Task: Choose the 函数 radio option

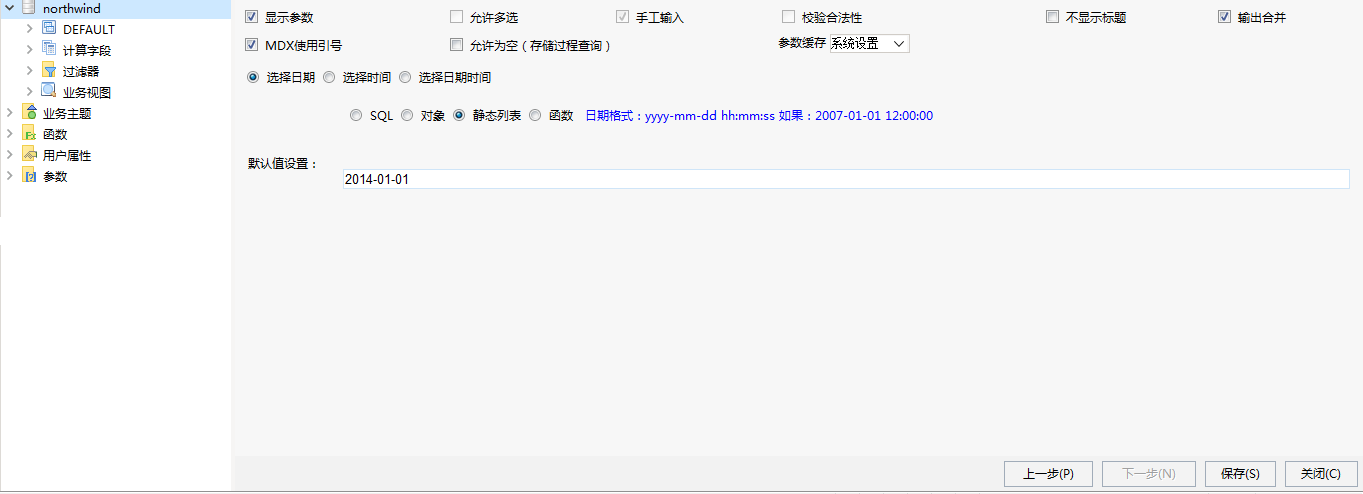Action: tap(535, 115)
